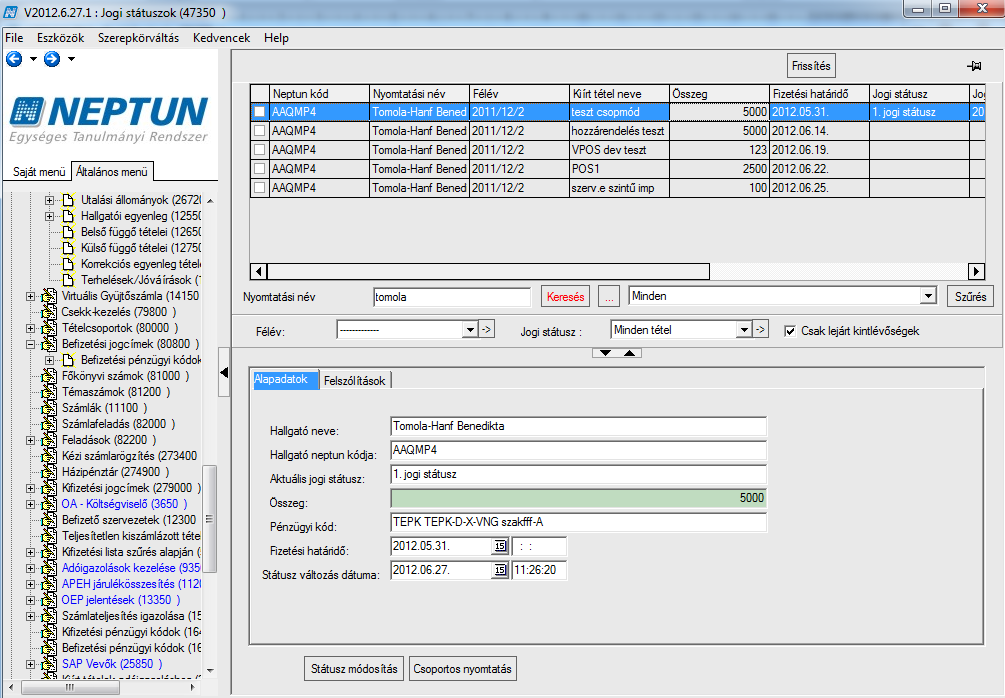This screenshot has height=698, width=1005.
Task: Open dropdown arrow next to back button
Action: 33,59
